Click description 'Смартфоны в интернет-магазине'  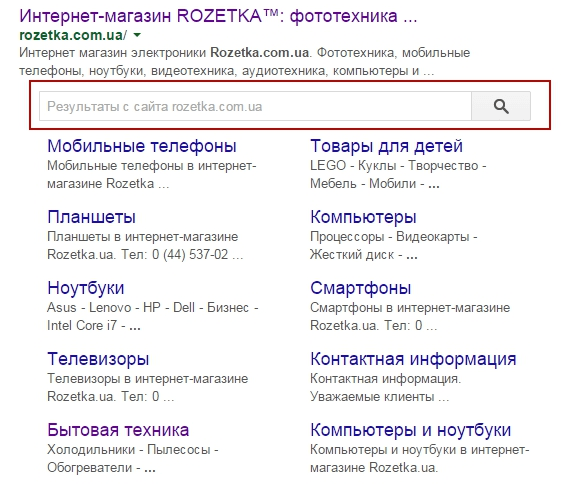click(x=410, y=308)
